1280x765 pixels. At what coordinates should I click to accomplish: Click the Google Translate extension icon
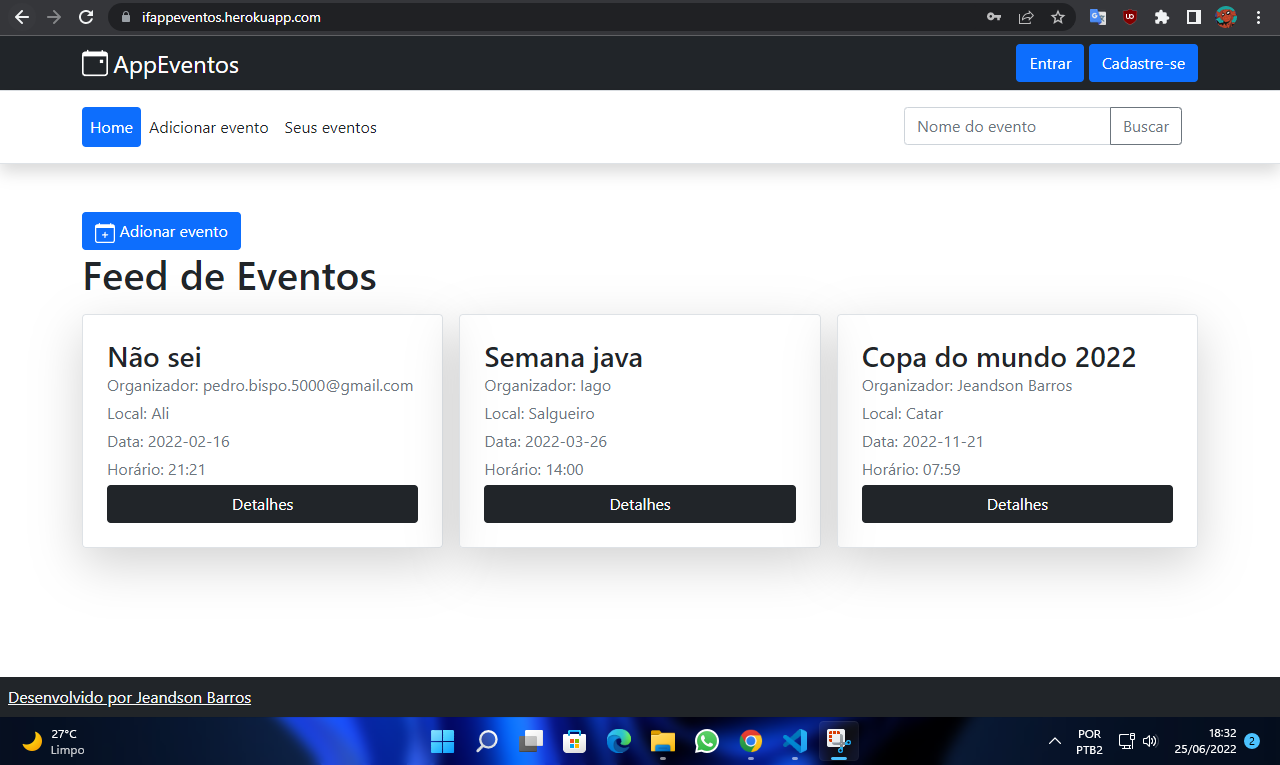[x=1097, y=17]
